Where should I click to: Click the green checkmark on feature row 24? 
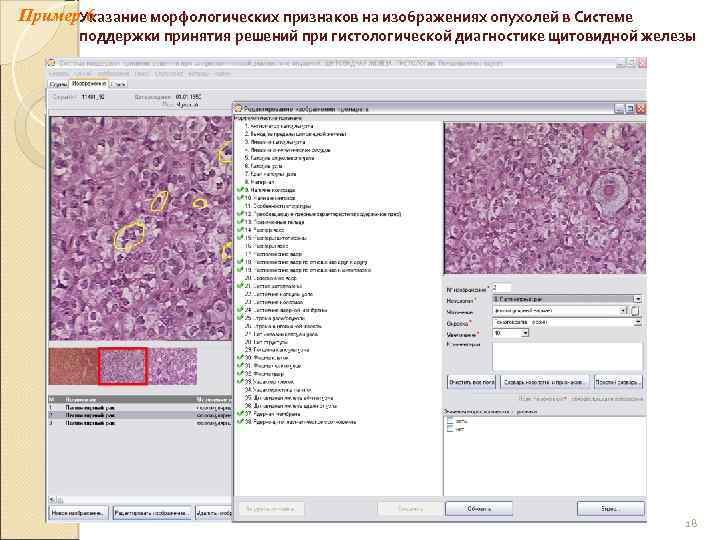[240, 310]
